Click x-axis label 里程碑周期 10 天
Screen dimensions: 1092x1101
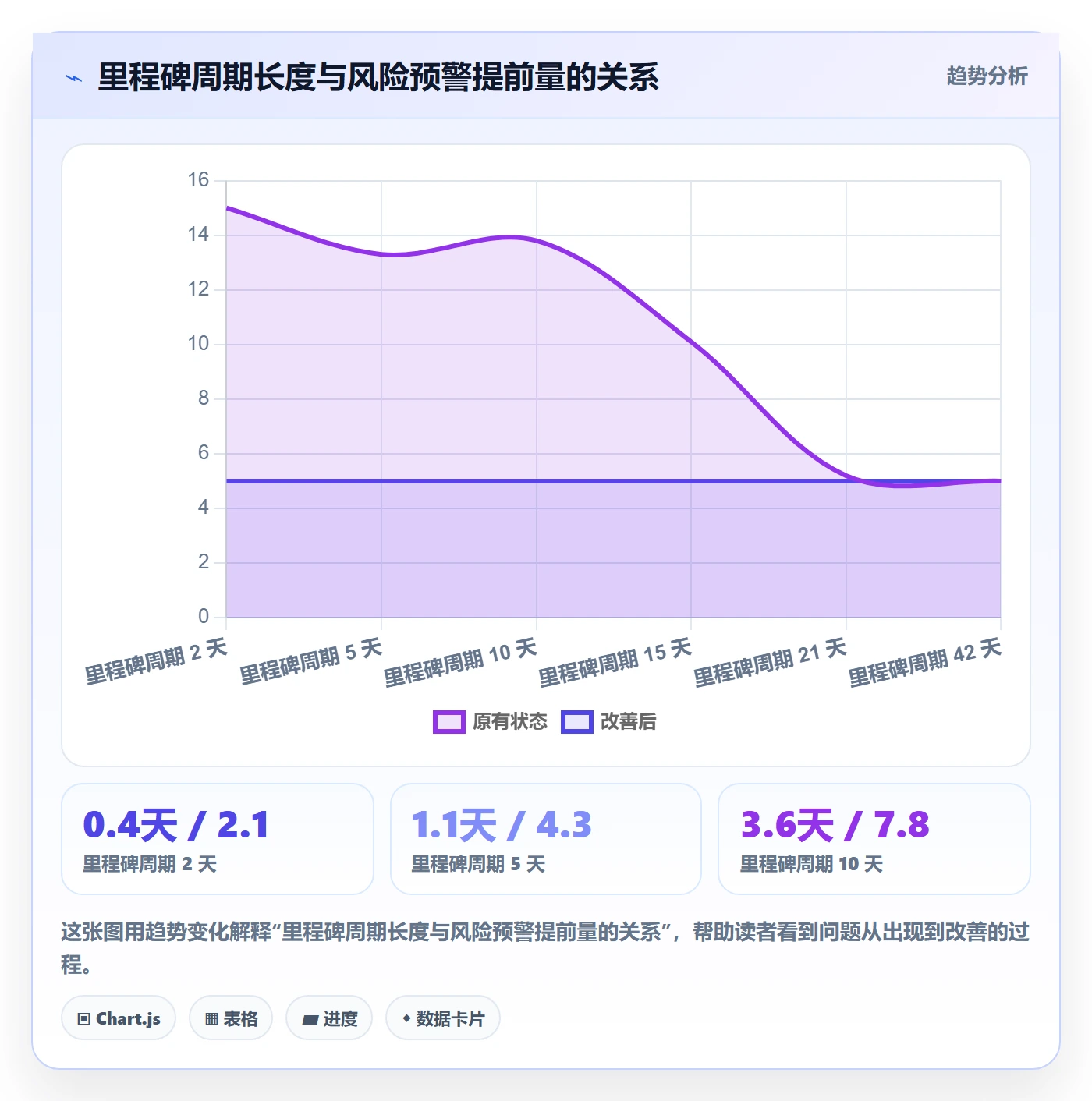[x=460, y=663]
